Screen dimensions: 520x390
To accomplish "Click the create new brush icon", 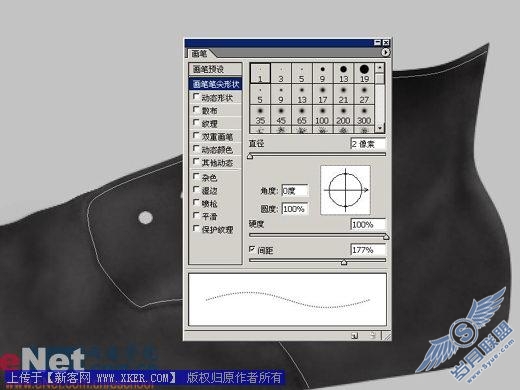I will (355, 336).
